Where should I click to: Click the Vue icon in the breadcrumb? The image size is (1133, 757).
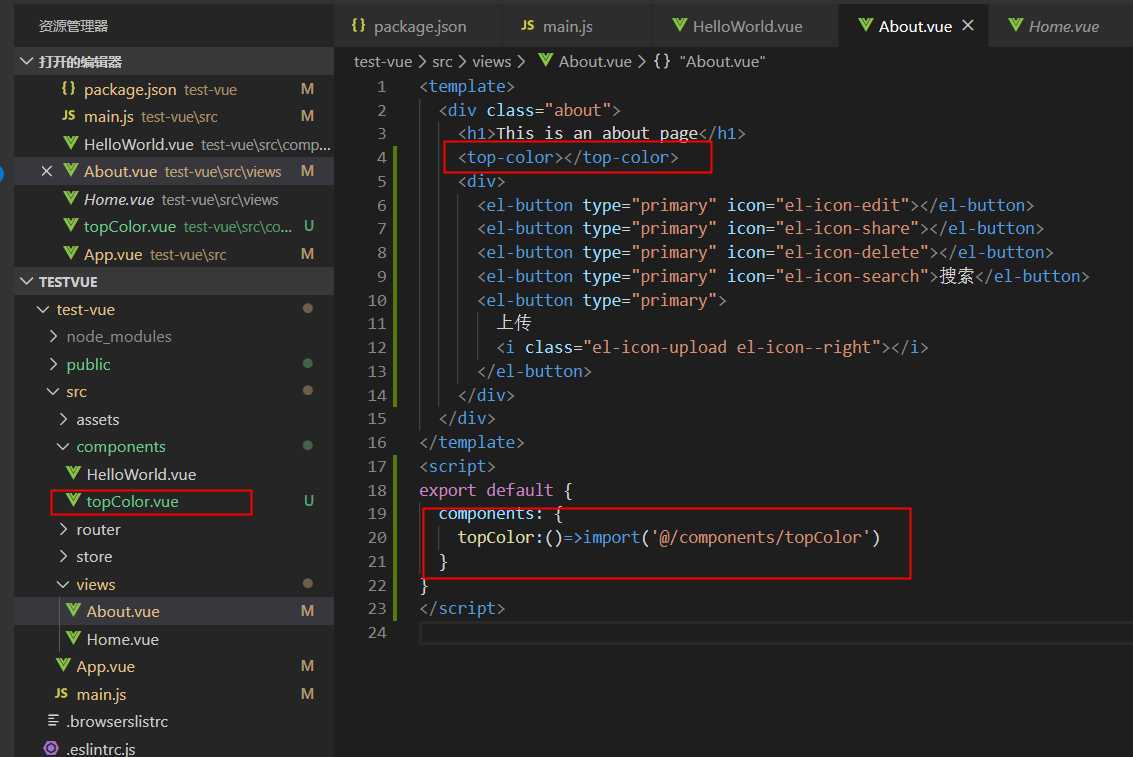click(x=546, y=60)
